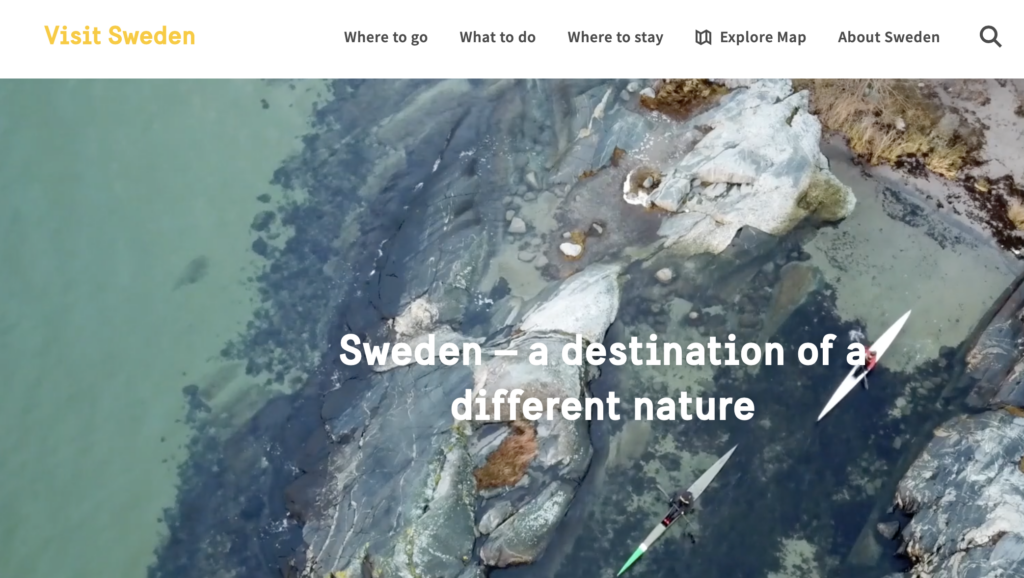
Task: Click the small white stone in the rock pool
Action: [570, 249]
